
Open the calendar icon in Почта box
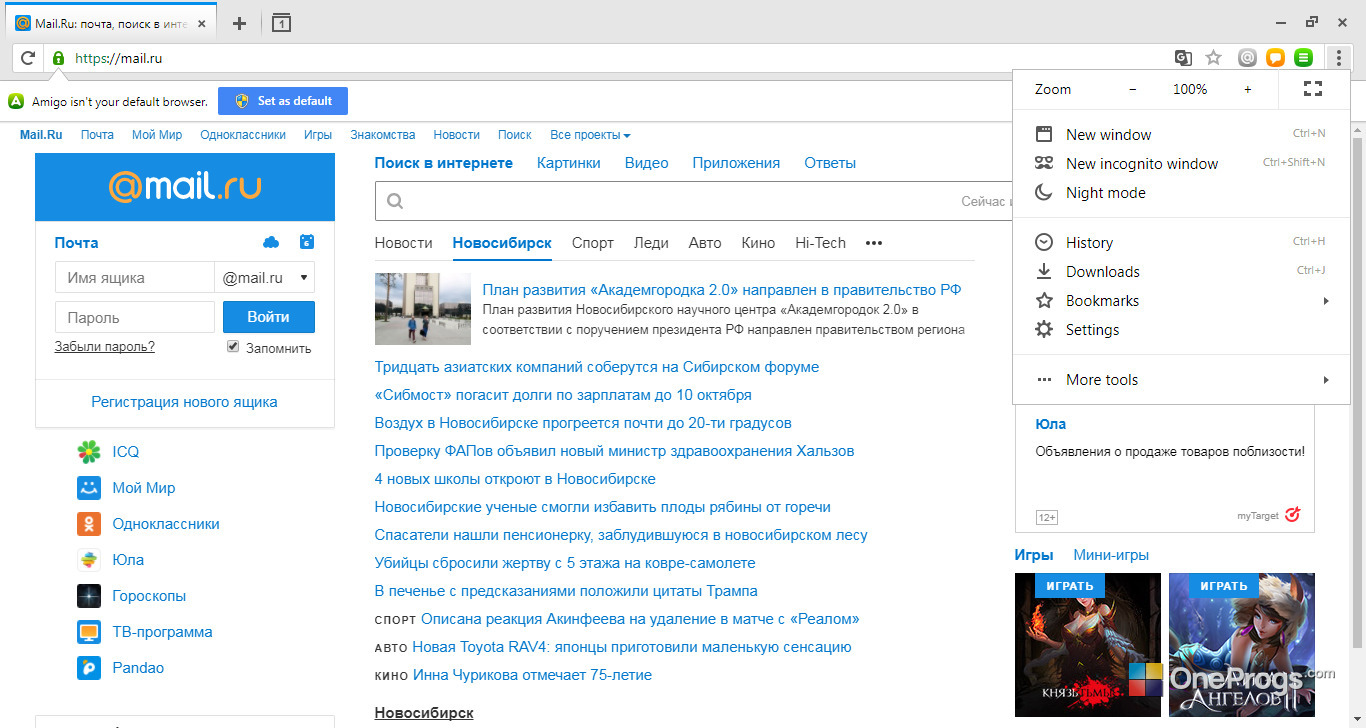pyautogui.click(x=307, y=242)
